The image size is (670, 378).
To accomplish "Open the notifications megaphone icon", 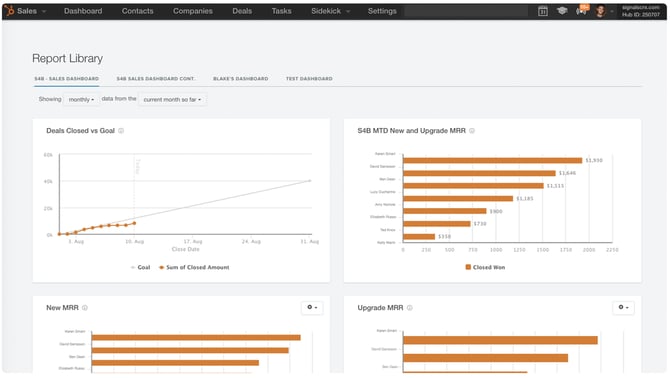I will (x=582, y=11).
